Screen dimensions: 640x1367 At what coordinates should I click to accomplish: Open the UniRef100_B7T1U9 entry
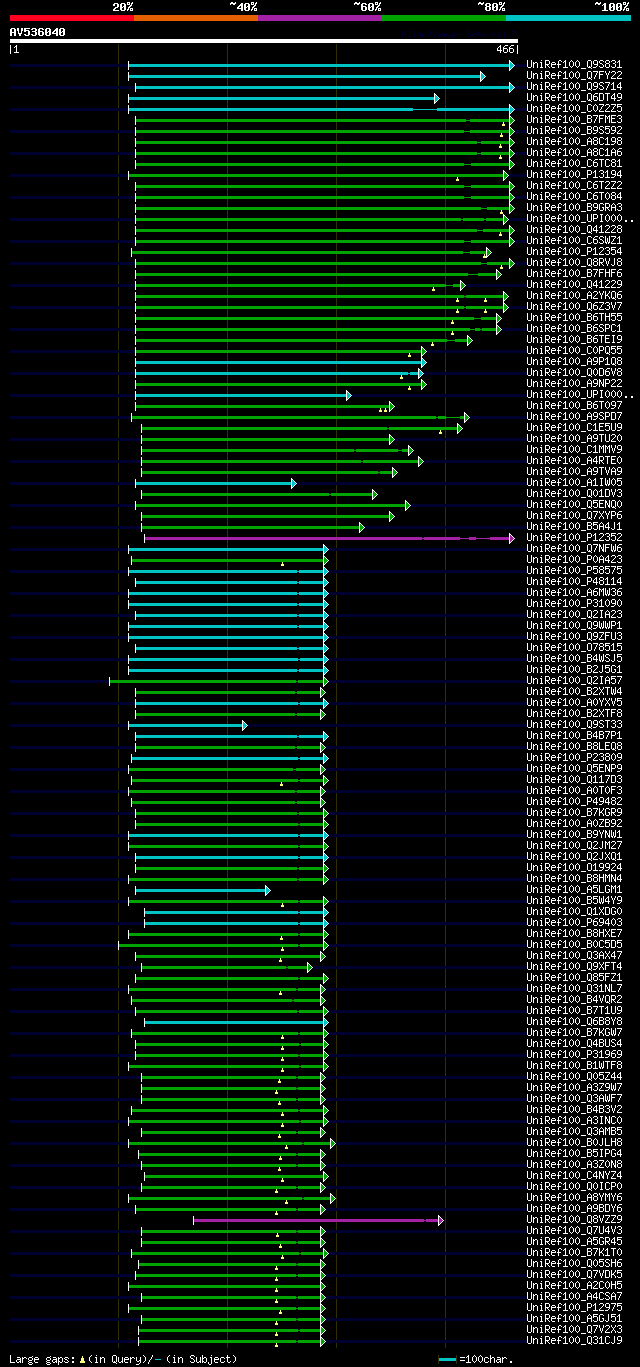click(x=574, y=1010)
